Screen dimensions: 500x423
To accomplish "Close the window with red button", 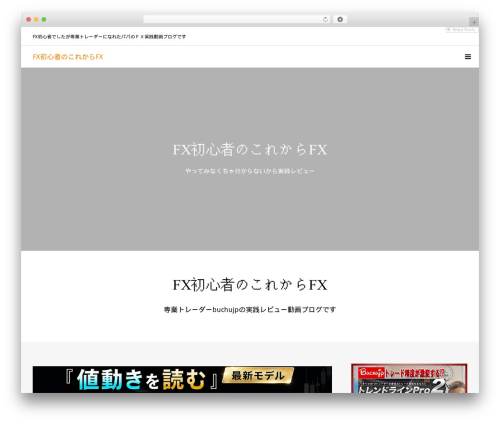I will click(x=29, y=20).
